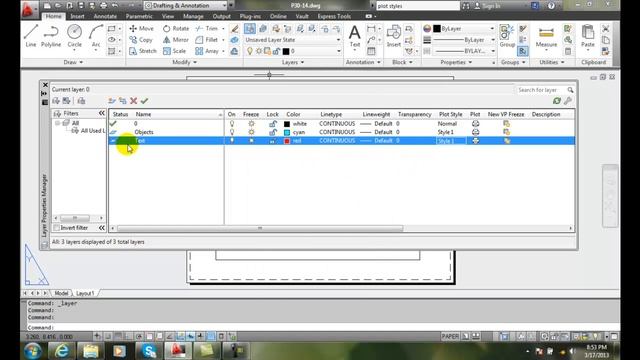This screenshot has width=640, height=360.
Task: Select the Arc tool
Action: 96,36
